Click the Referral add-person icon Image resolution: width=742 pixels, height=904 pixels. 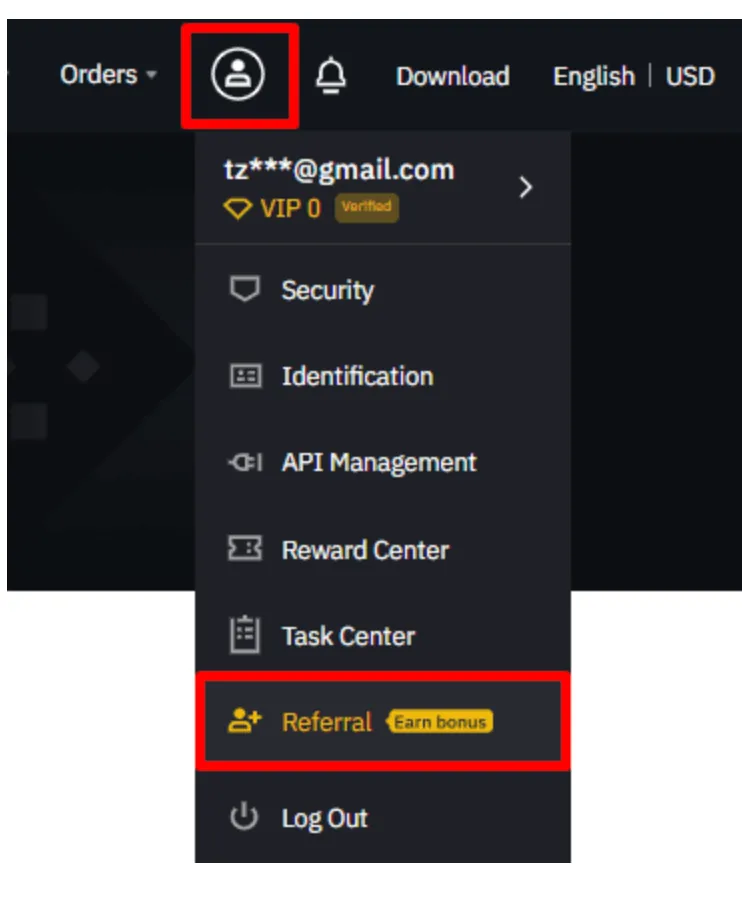point(245,721)
